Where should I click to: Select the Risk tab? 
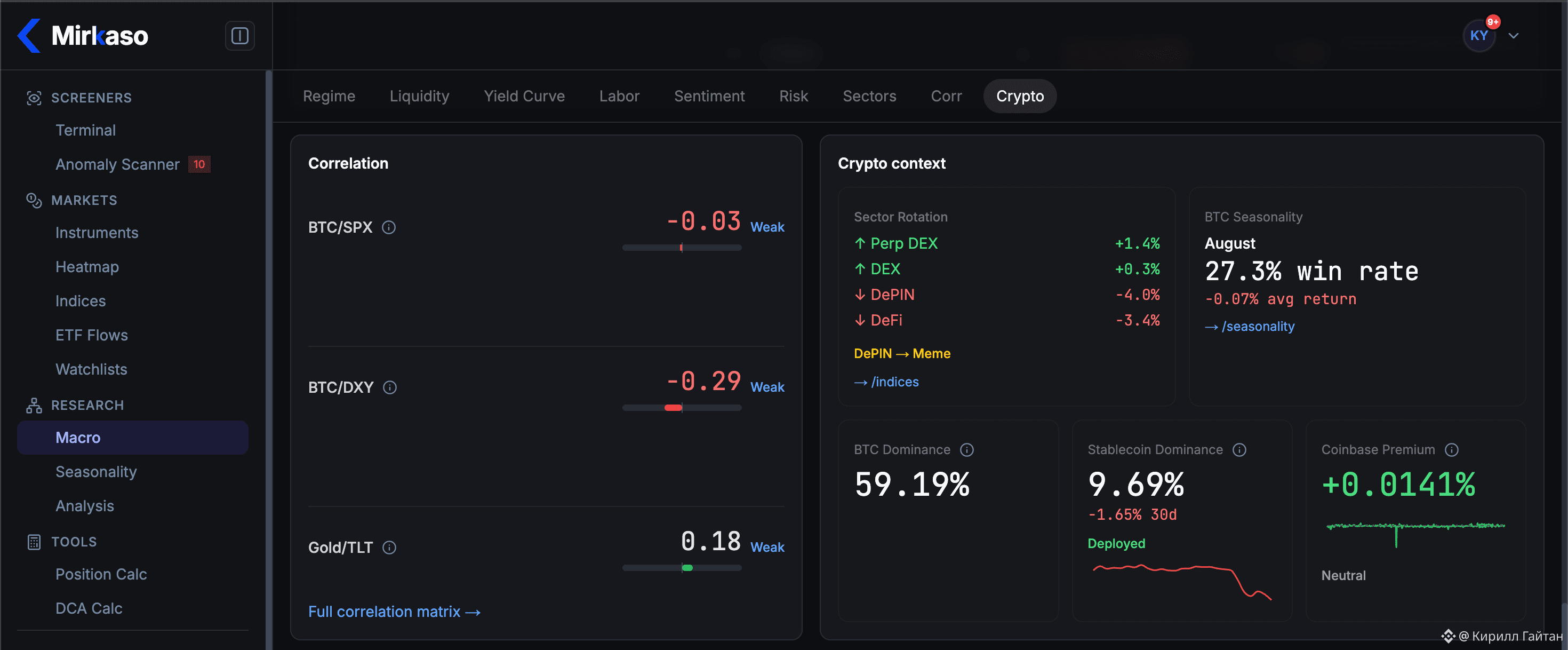794,96
